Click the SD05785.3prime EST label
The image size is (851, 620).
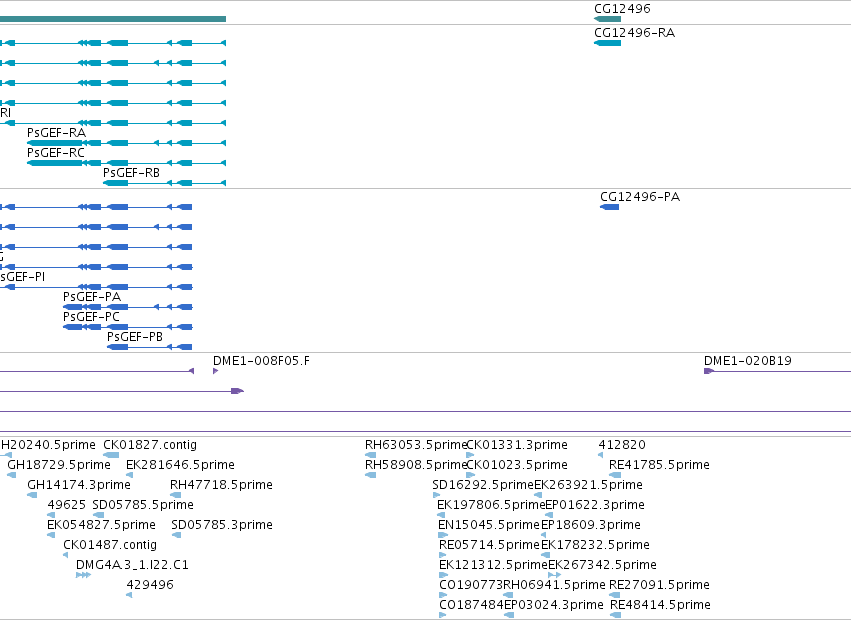coord(221,524)
